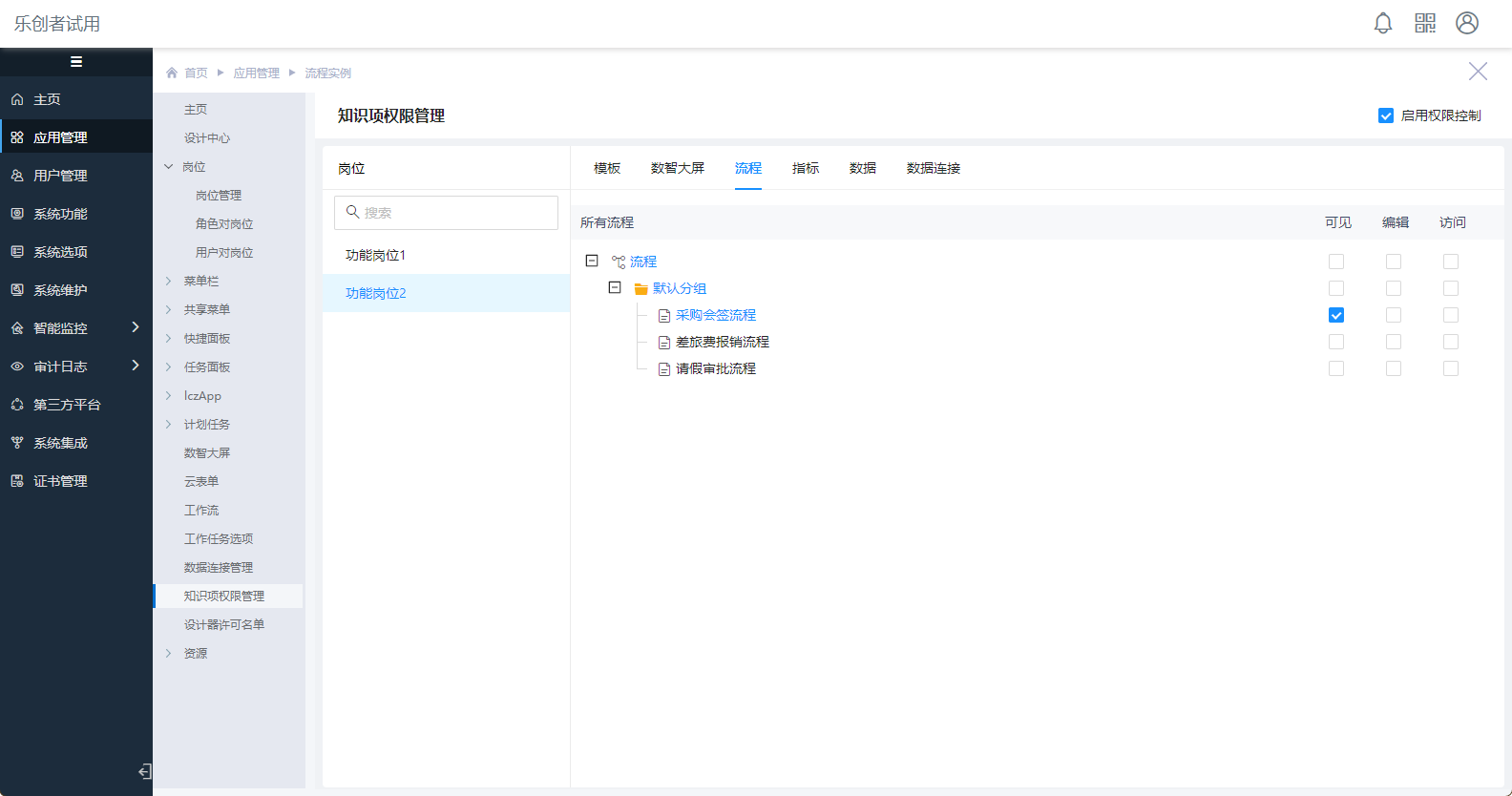Viewport: 1512px width, 796px height.
Task: Close the panel with X icon
Action: (x=1478, y=72)
